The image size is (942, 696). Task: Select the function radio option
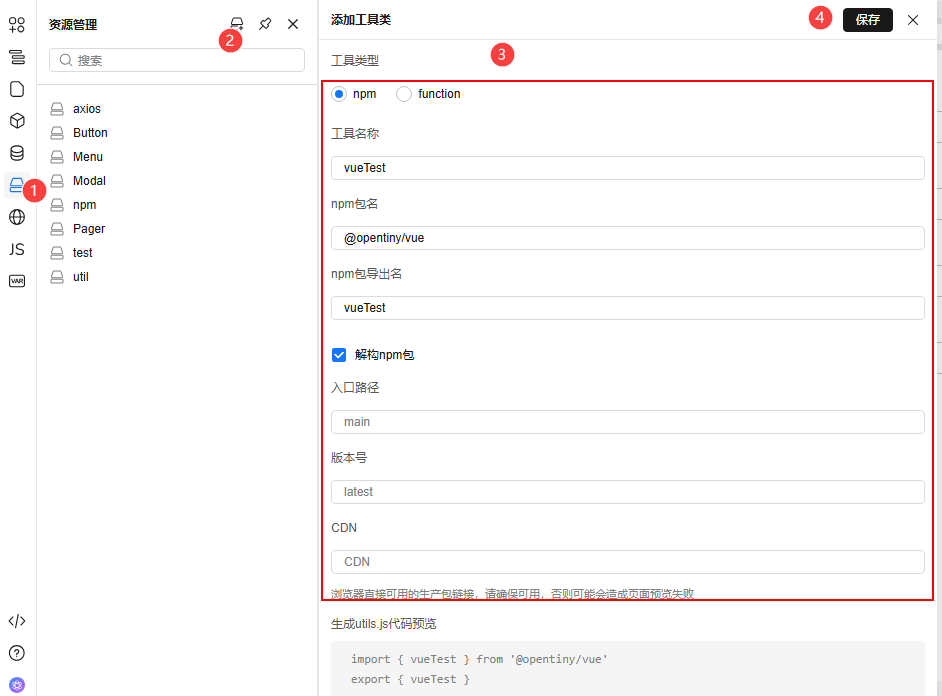click(404, 93)
